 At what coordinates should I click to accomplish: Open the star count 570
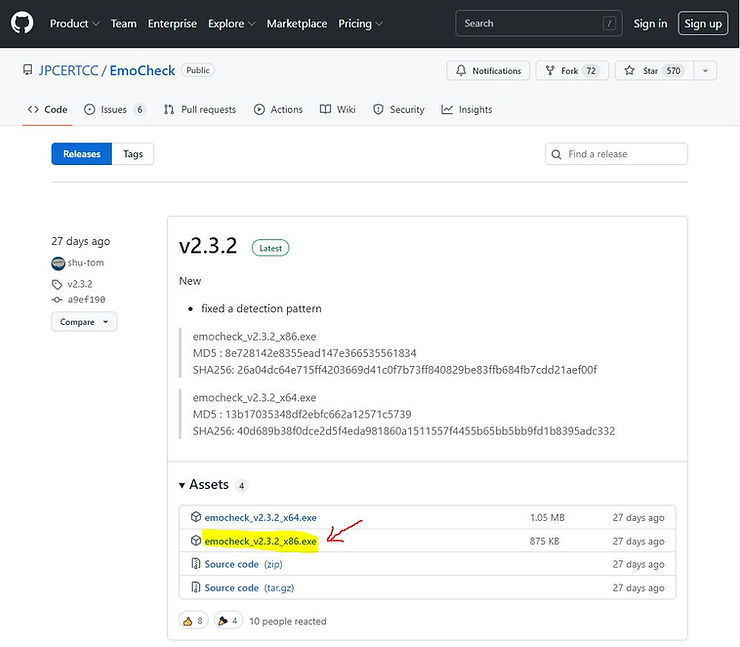pos(673,71)
